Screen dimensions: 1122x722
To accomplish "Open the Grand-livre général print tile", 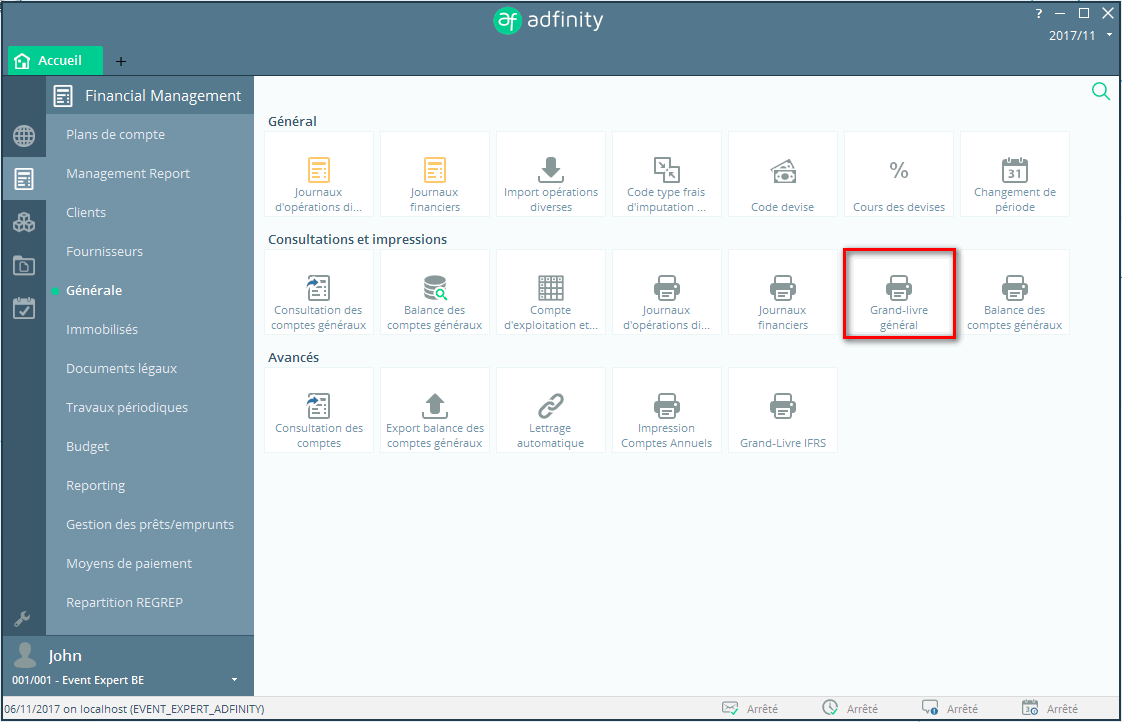I will pyautogui.click(x=899, y=293).
